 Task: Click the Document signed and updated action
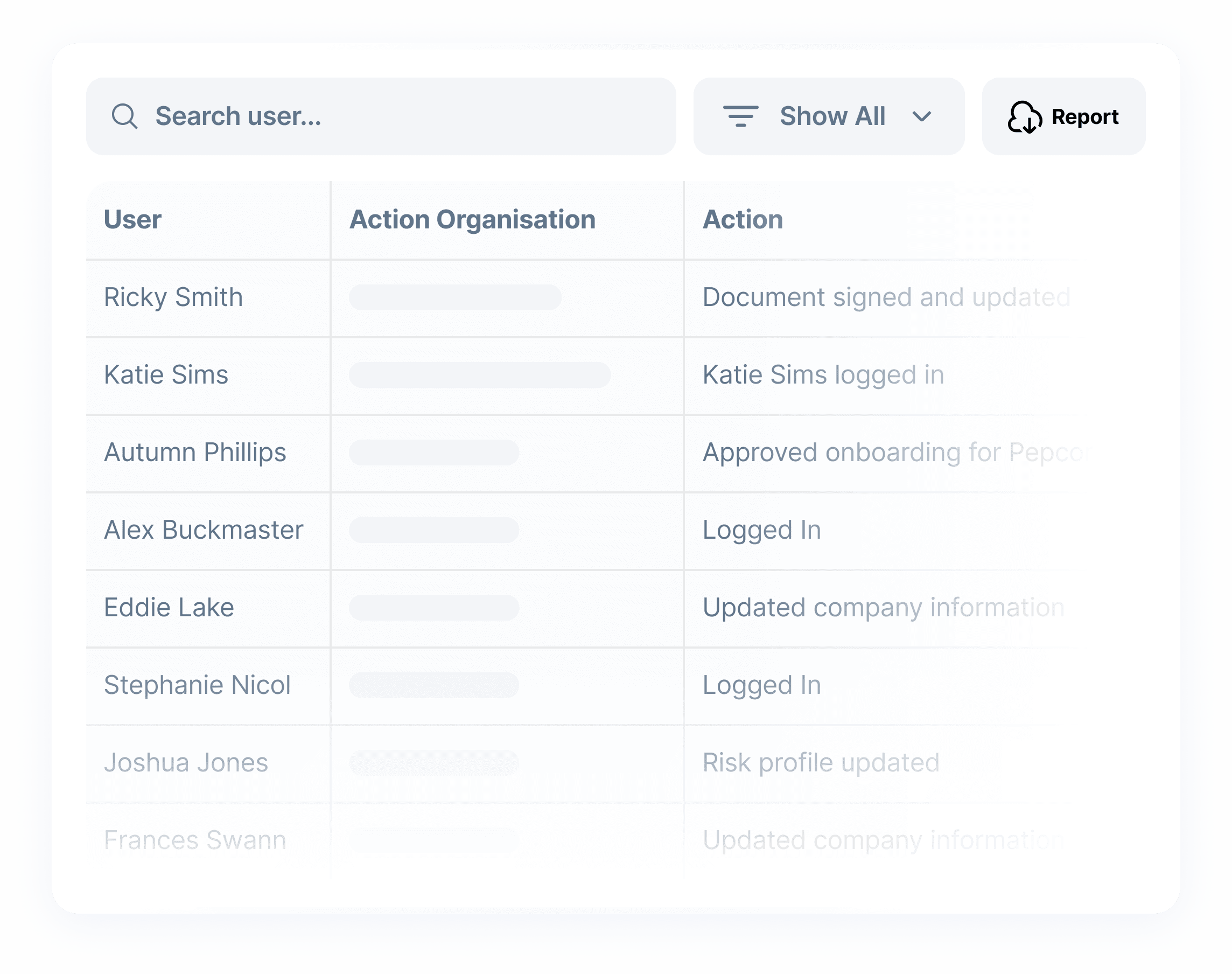886,297
